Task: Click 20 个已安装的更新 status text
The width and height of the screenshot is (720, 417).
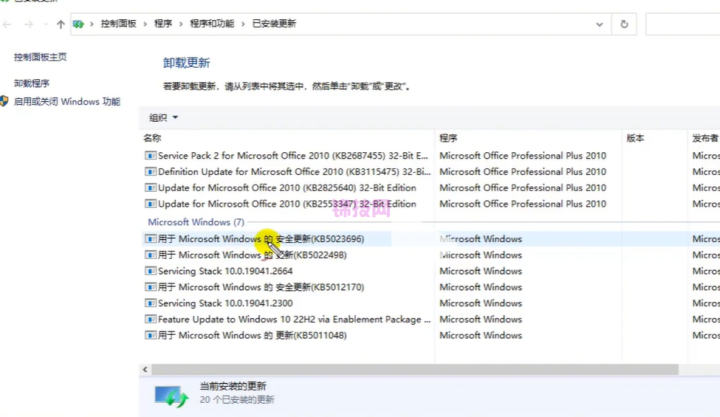Action: [237, 400]
